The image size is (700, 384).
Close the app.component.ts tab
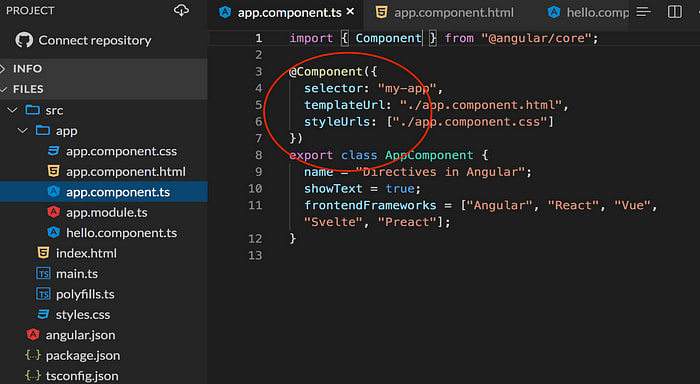click(350, 12)
